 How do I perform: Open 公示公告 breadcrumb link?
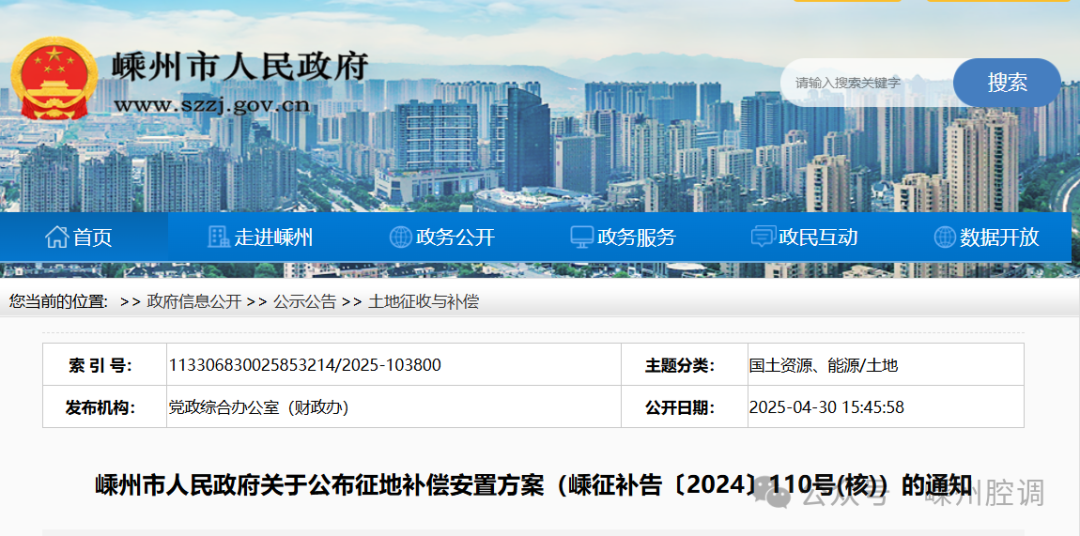tap(304, 301)
